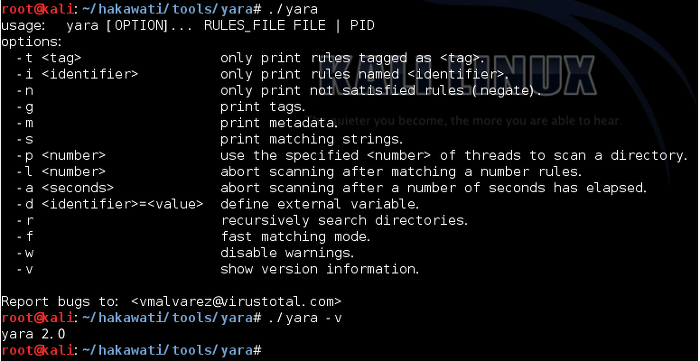Click the 'disable warnings' description
Screen dimensions: 700x361
(x=287, y=253)
